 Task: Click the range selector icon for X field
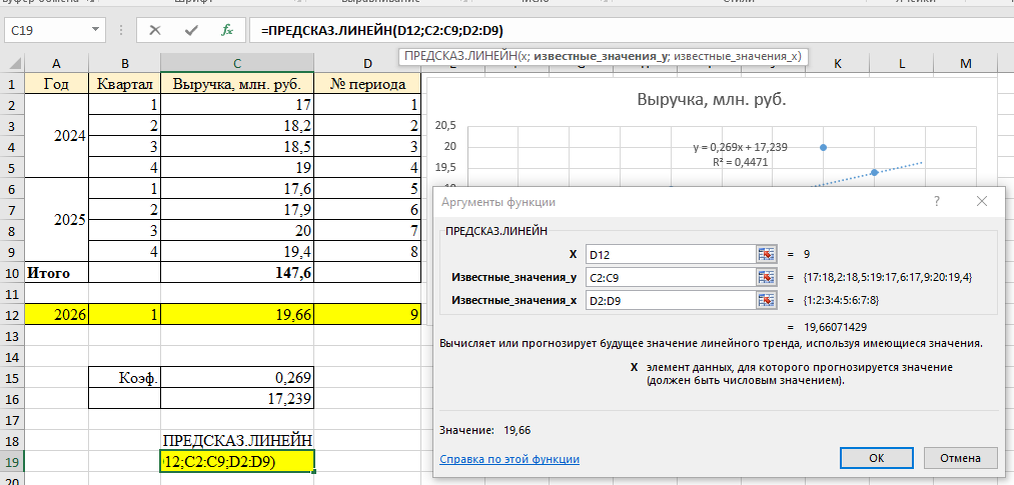pyautogui.click(x=766, y=255)
